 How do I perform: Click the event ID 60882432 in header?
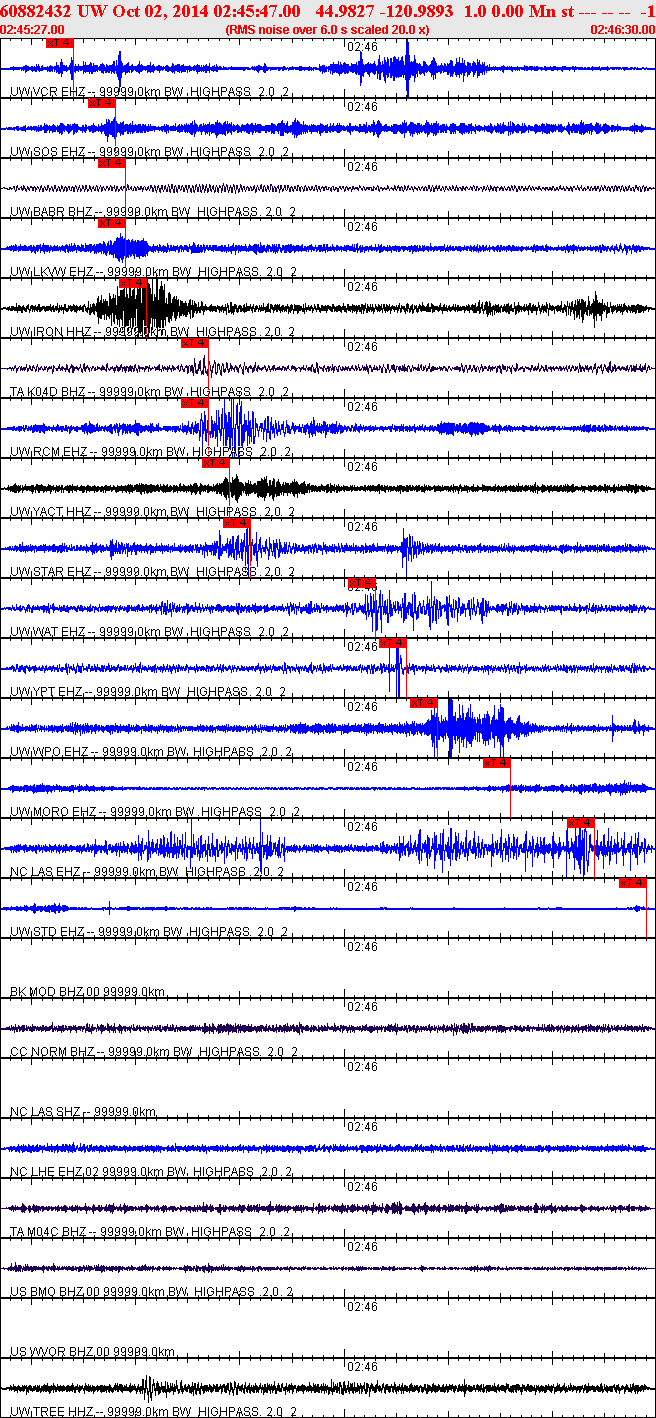pos(35,10)
